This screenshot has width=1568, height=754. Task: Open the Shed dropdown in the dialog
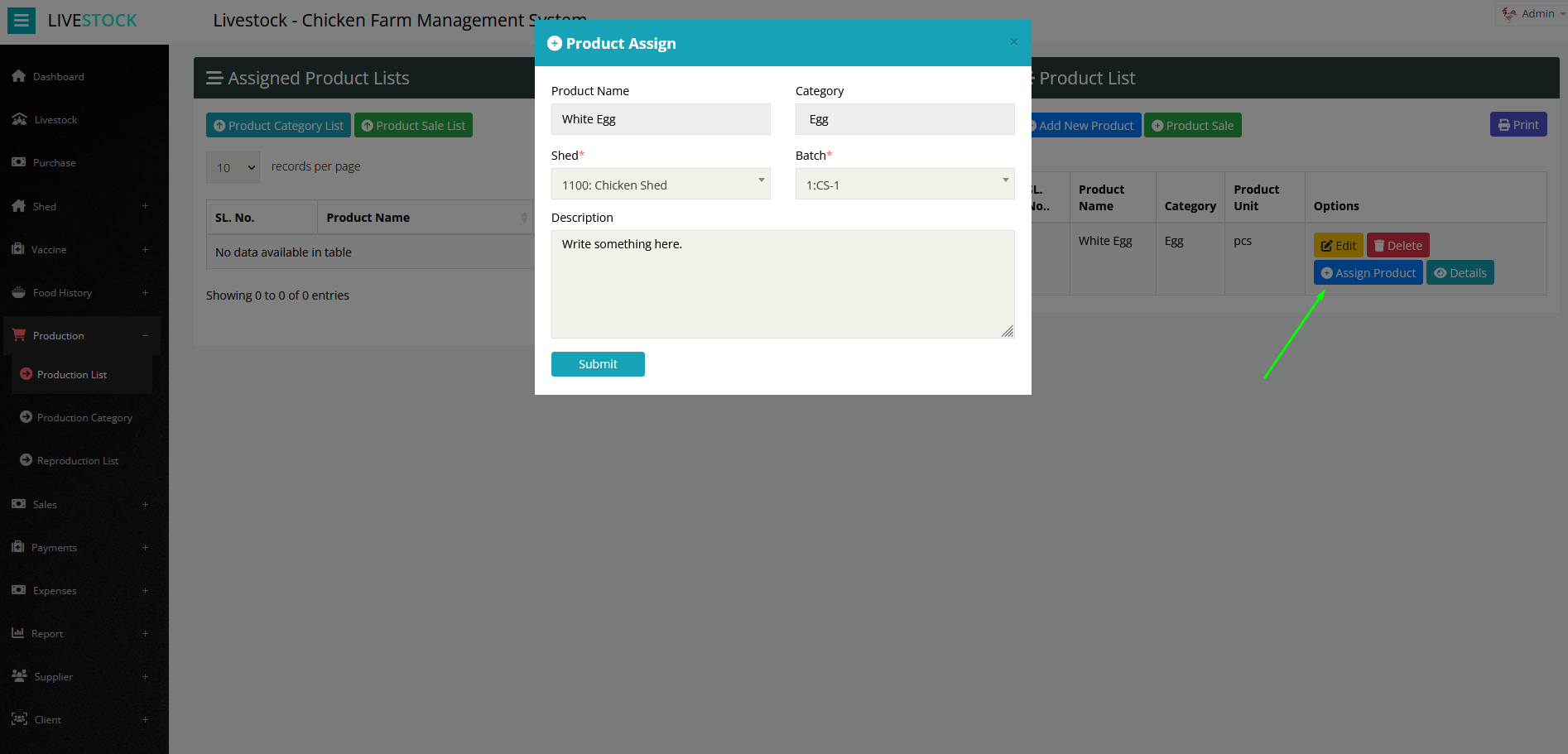pyautogui.click(x=660, y=185)
